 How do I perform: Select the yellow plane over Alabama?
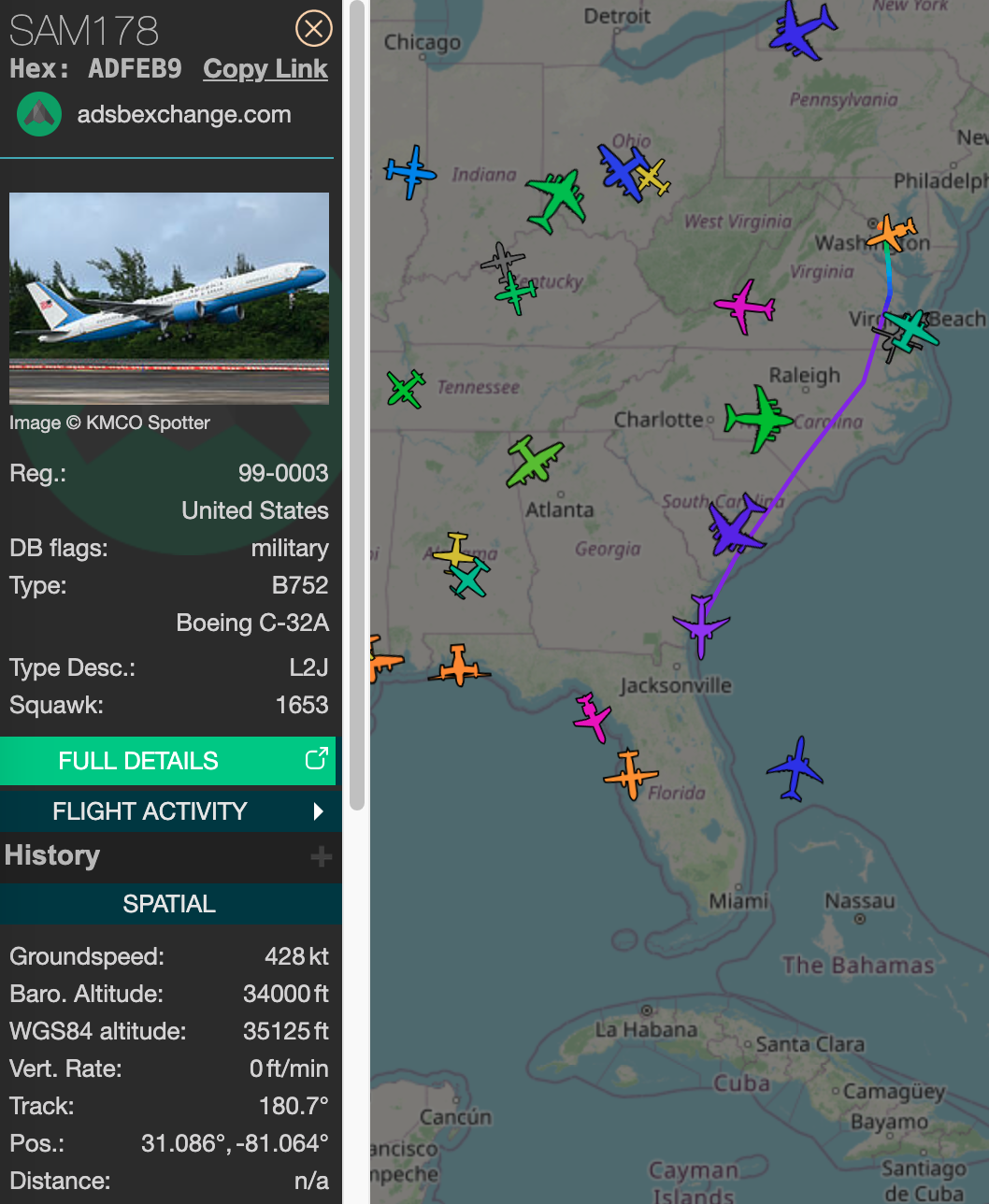click(x=454, y=550)
